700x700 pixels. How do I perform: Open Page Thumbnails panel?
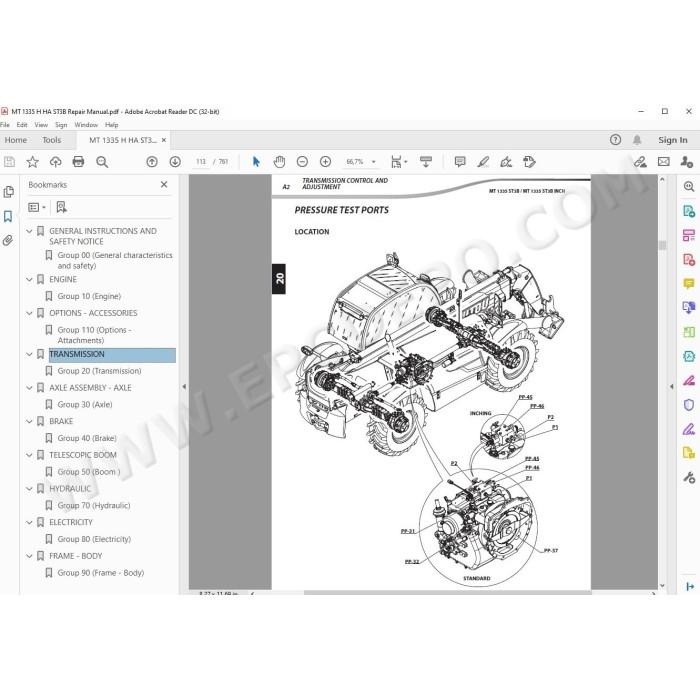click(8, 192)
